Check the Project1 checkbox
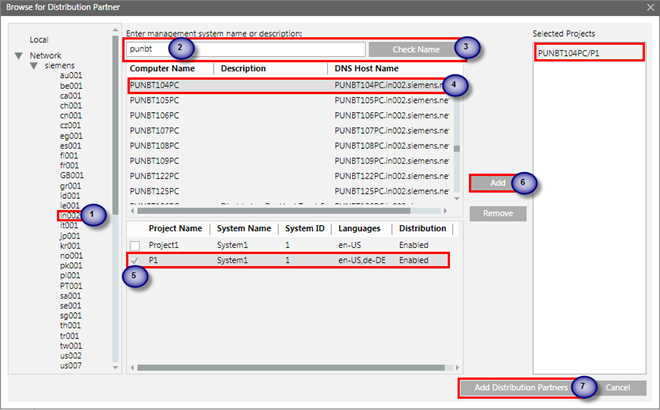The height and width of the screenshot is (410, 660). pos(135,245)
